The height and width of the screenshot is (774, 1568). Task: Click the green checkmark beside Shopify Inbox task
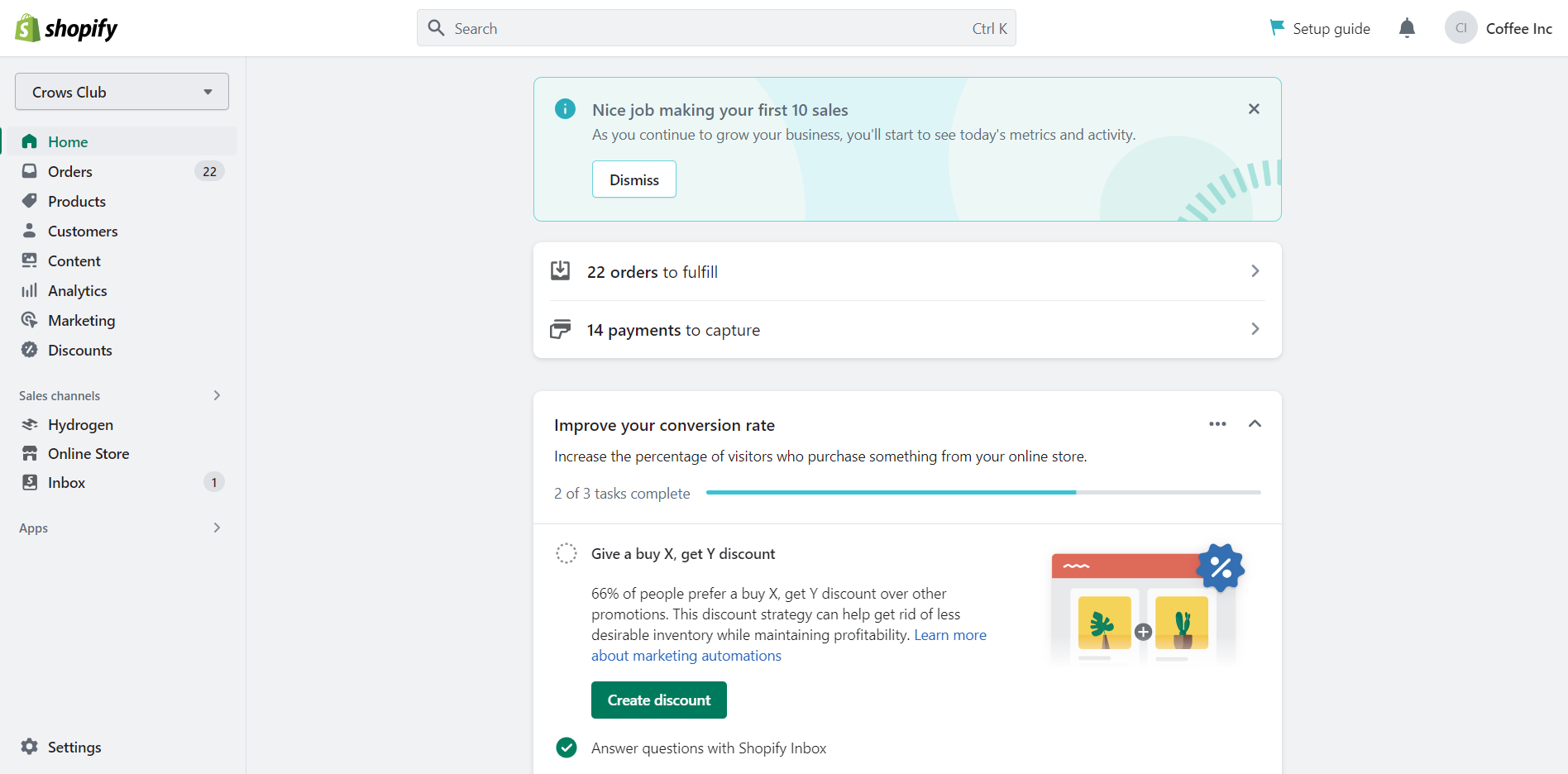(566, 748)
